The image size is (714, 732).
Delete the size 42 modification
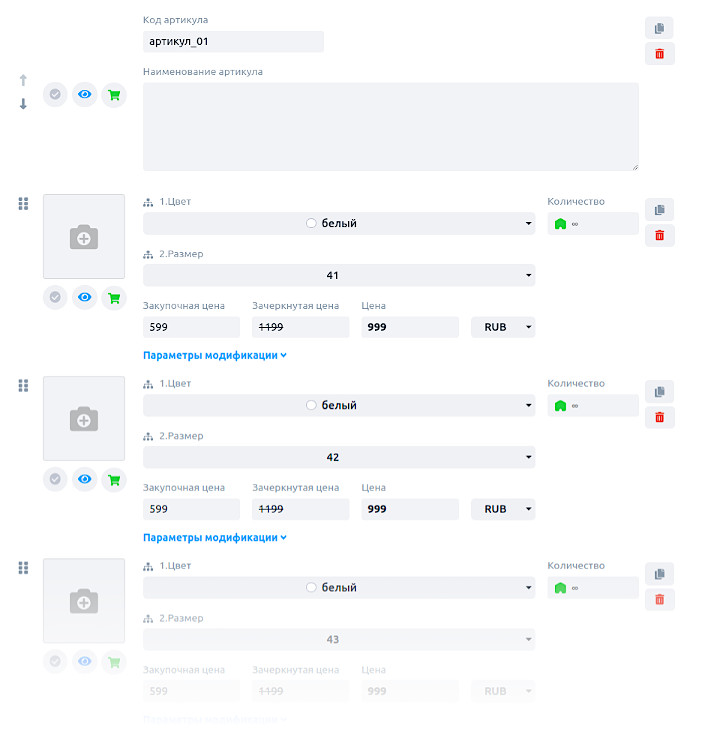[659, 418]
